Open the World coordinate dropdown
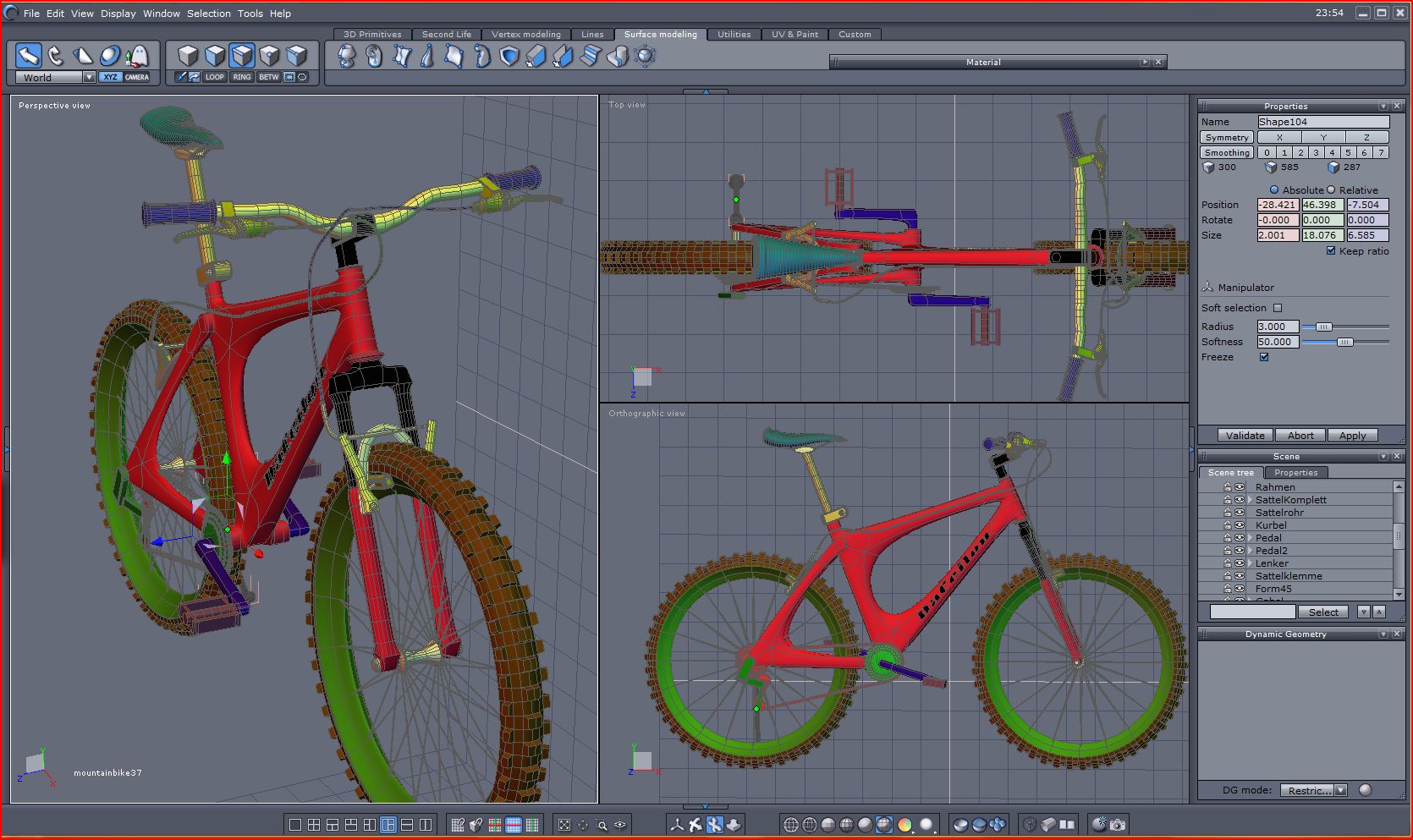1413x840 pixels. click(x=89, y=77)
